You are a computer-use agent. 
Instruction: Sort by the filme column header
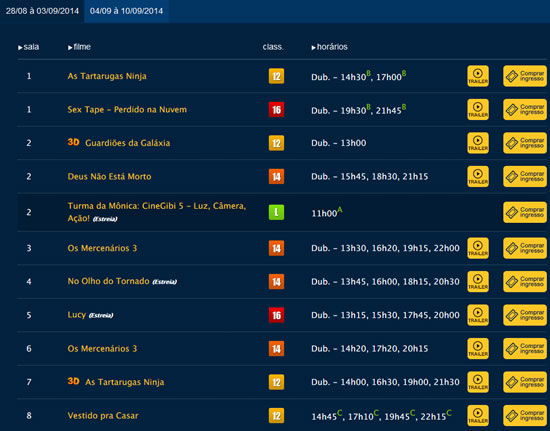coord(79,47)
